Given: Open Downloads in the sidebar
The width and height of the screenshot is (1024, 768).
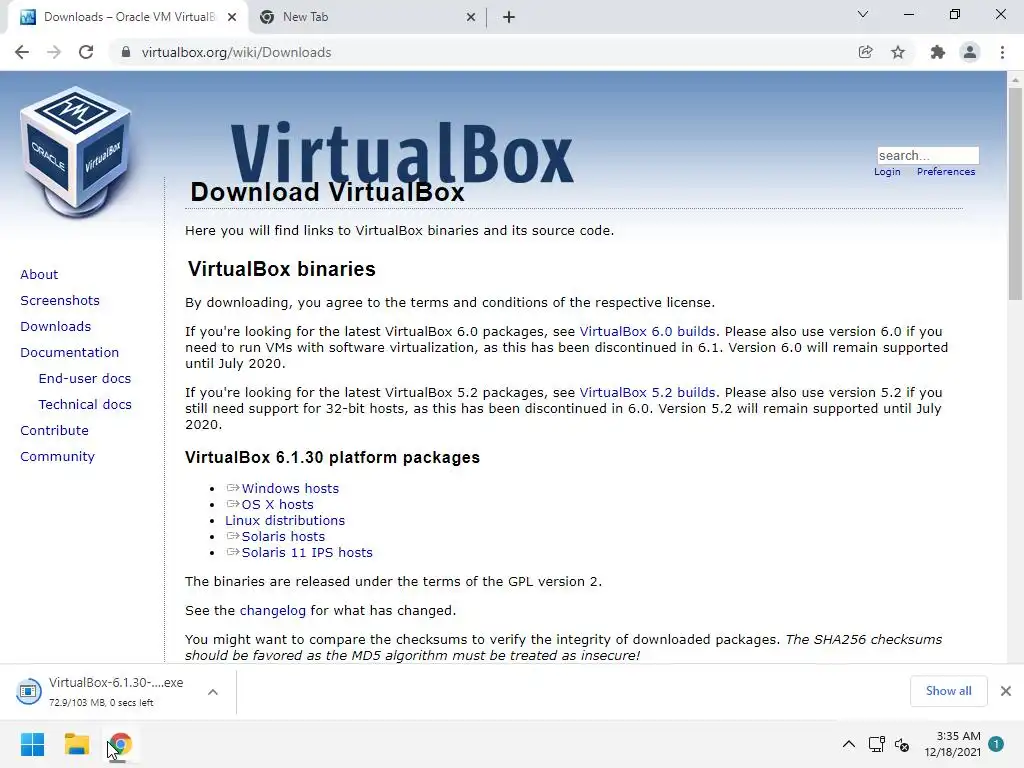Looking at the screenshot, I should click(x=56, y=327).
